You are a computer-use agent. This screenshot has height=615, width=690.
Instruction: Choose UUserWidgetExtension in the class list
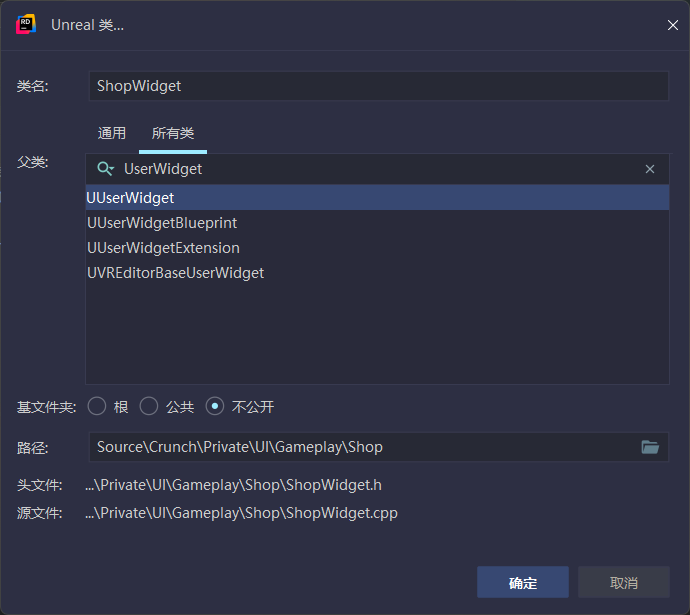(x=378, y=248)
